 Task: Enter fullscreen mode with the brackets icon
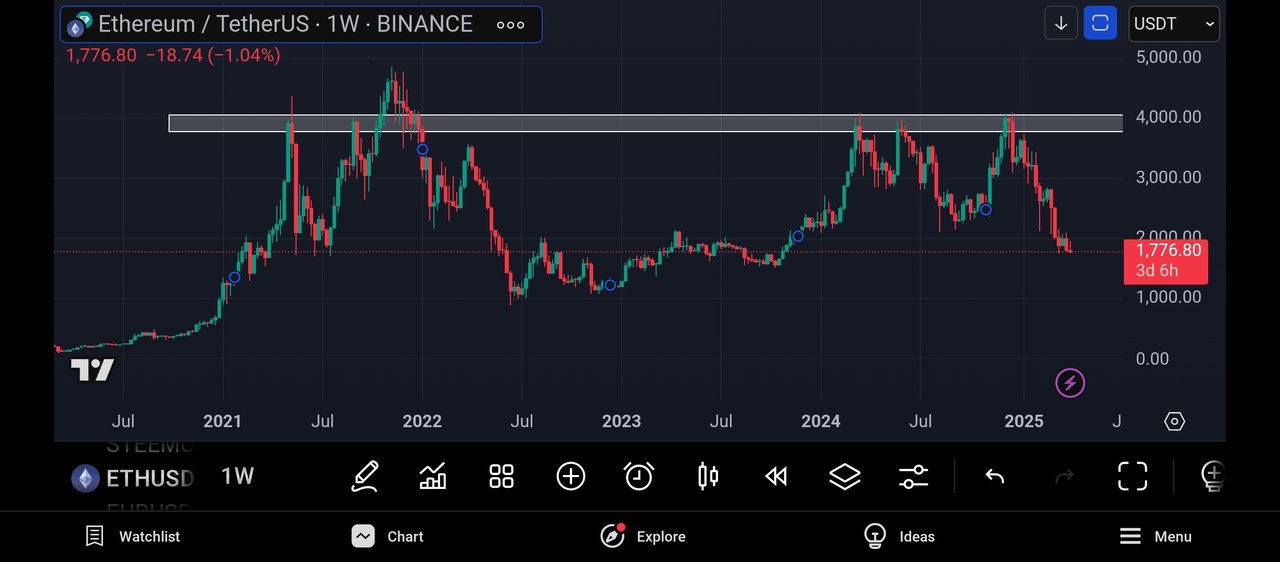click(x=1132, y=476)
